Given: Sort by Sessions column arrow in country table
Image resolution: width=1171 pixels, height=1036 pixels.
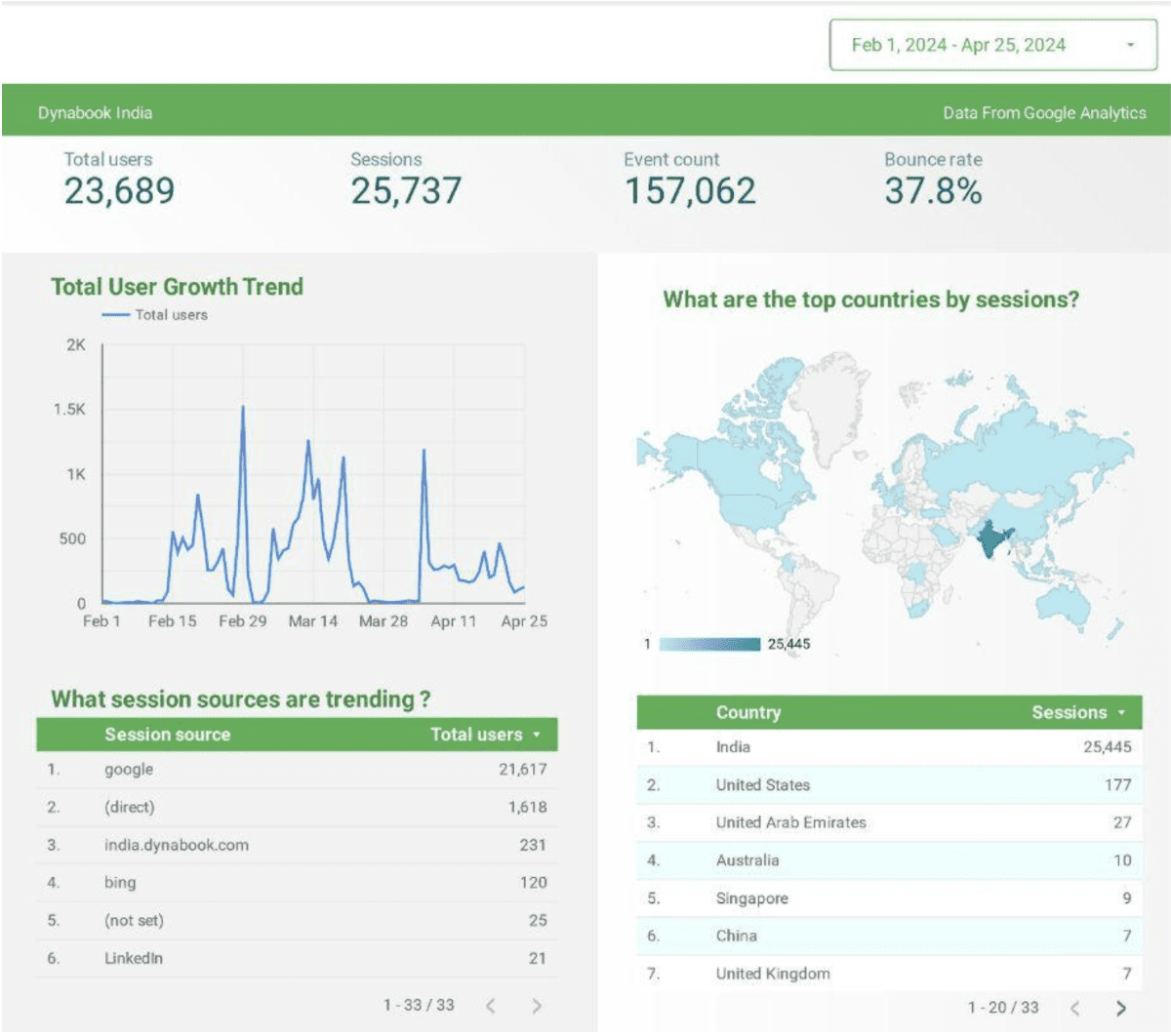Looking at the screenshot, I should coord(1121,713).
